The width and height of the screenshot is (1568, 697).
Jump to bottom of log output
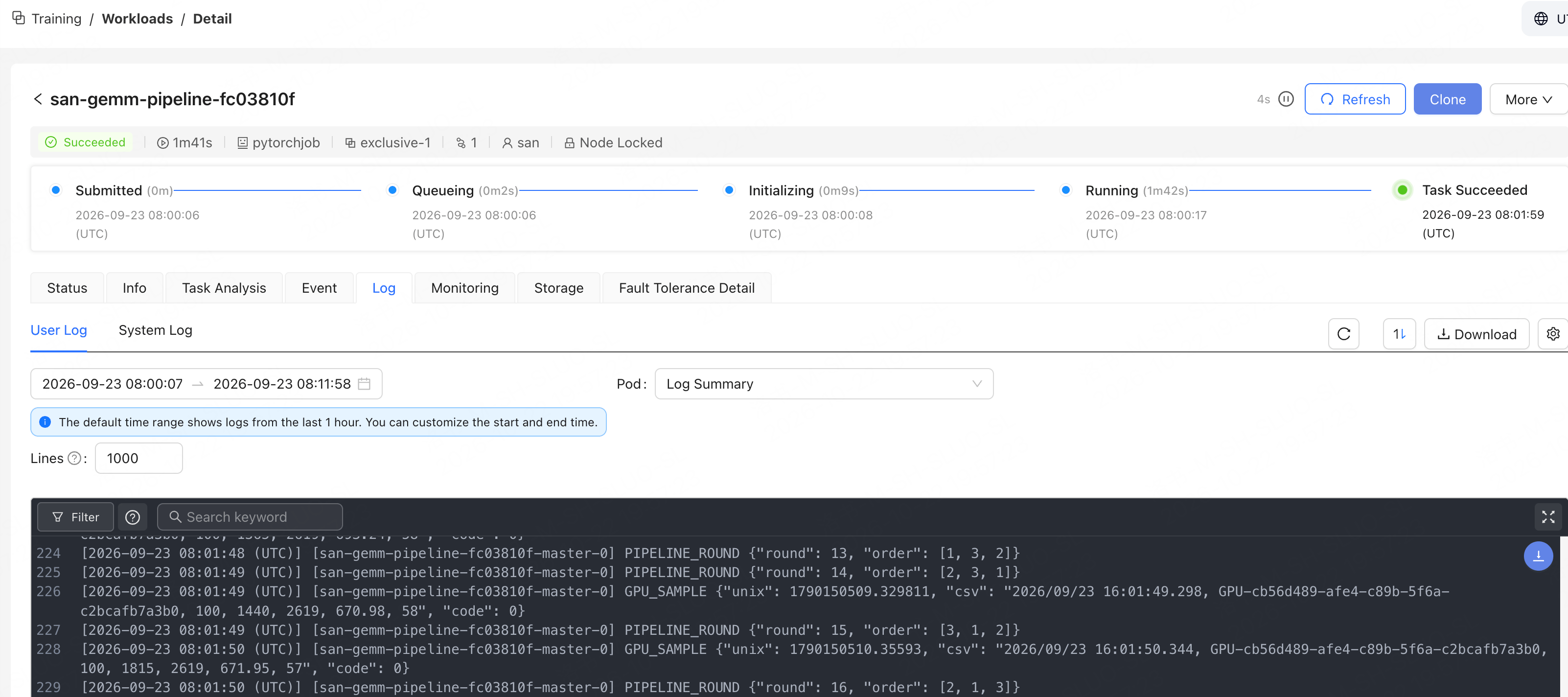(1538, 556)
